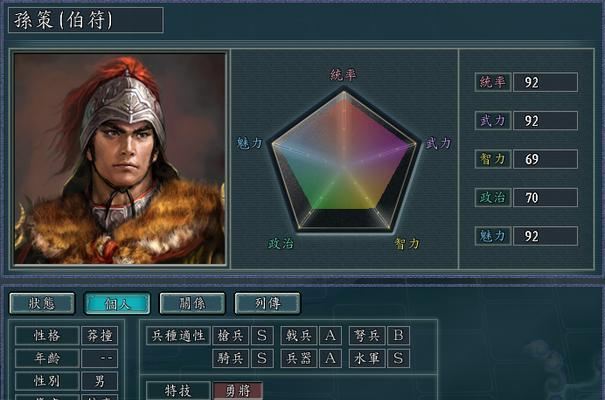
Task: Open the 狀態 tab
Action: point(42,303)
